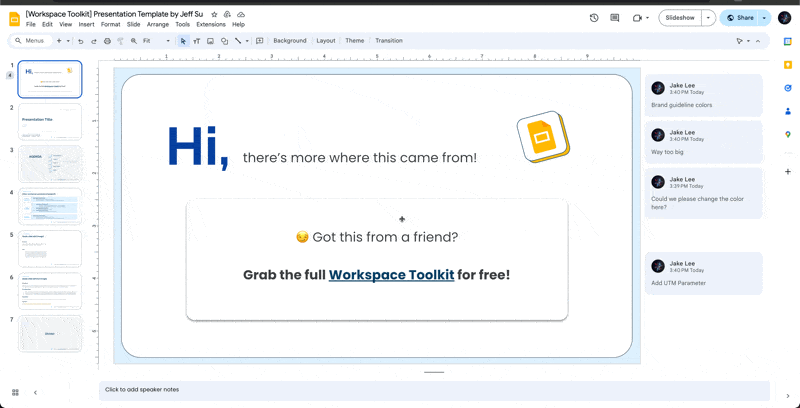Click the Redo icon
Image resolution: width=800 pixels, height=408 pixels.
(94, 41)
